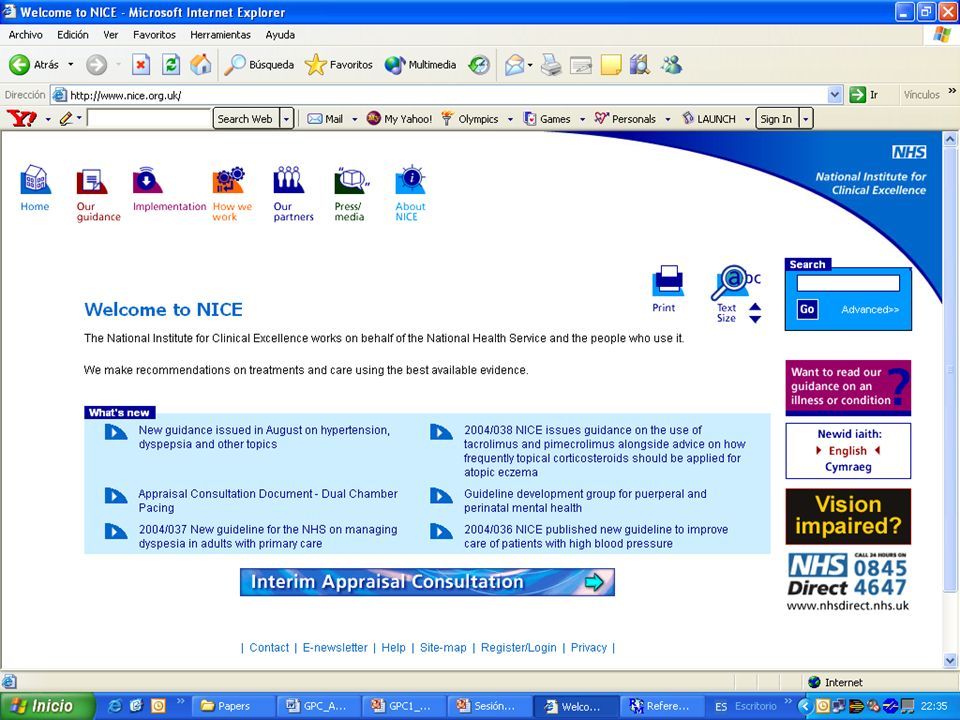Open the Implementation navigation icon
The height and width of the screenshot is (720, 960).
tap(147, 180)
